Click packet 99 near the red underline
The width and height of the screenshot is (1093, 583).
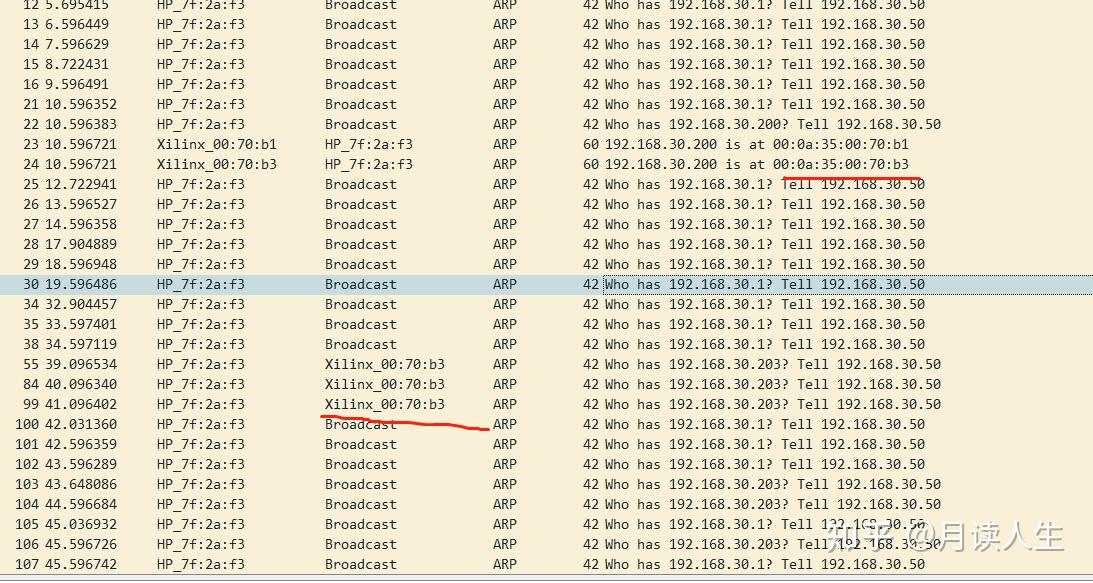click(x=400, y=404)
